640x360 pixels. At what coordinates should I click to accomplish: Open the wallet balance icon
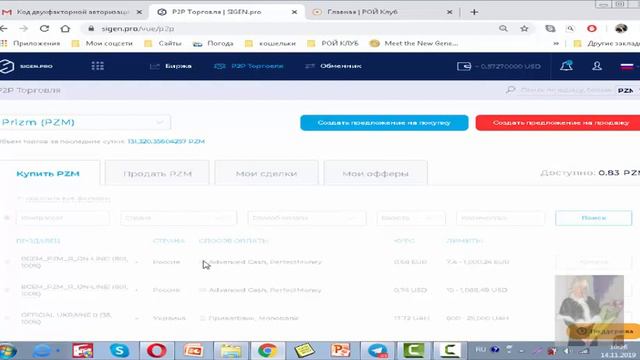pyautogui.click(x=464, y=66)
